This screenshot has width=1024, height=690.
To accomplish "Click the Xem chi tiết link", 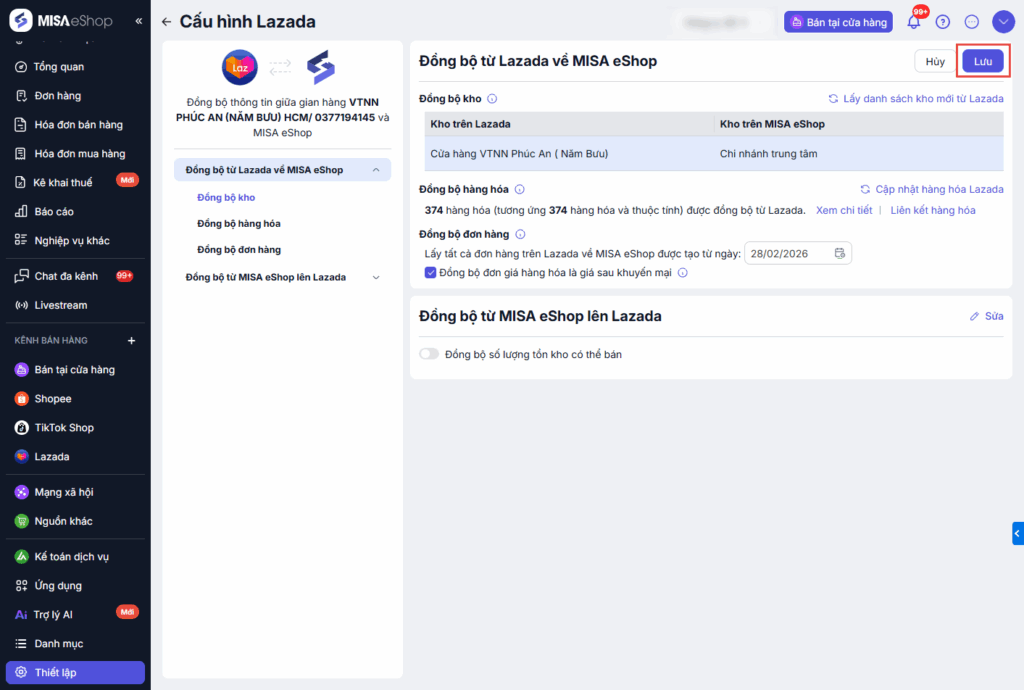I will 844,210.
